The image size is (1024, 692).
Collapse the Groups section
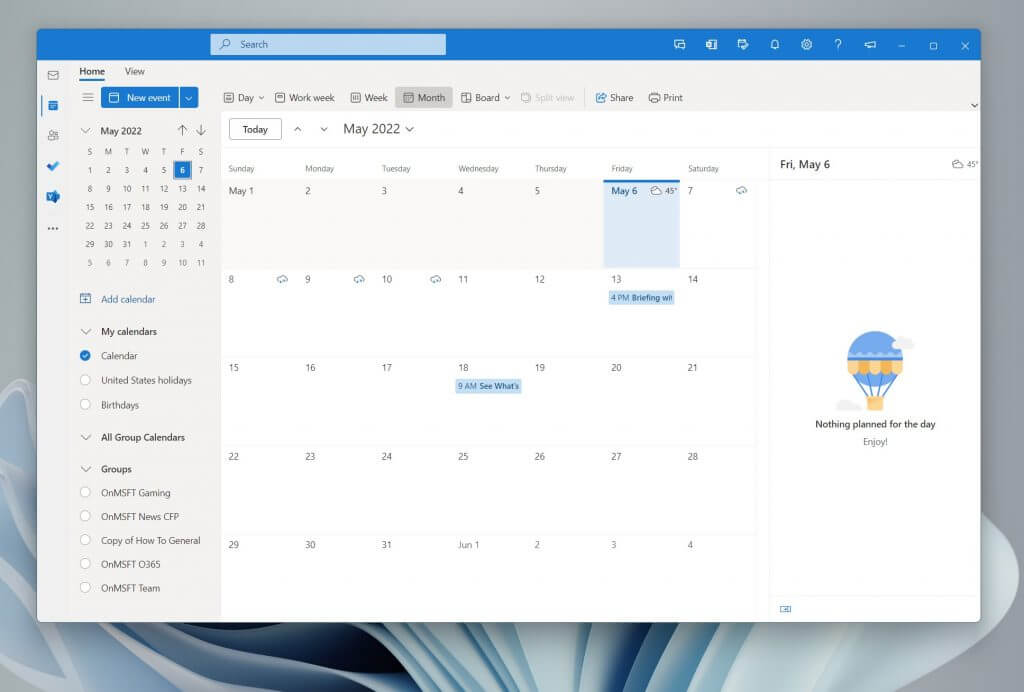coord(86,469)
